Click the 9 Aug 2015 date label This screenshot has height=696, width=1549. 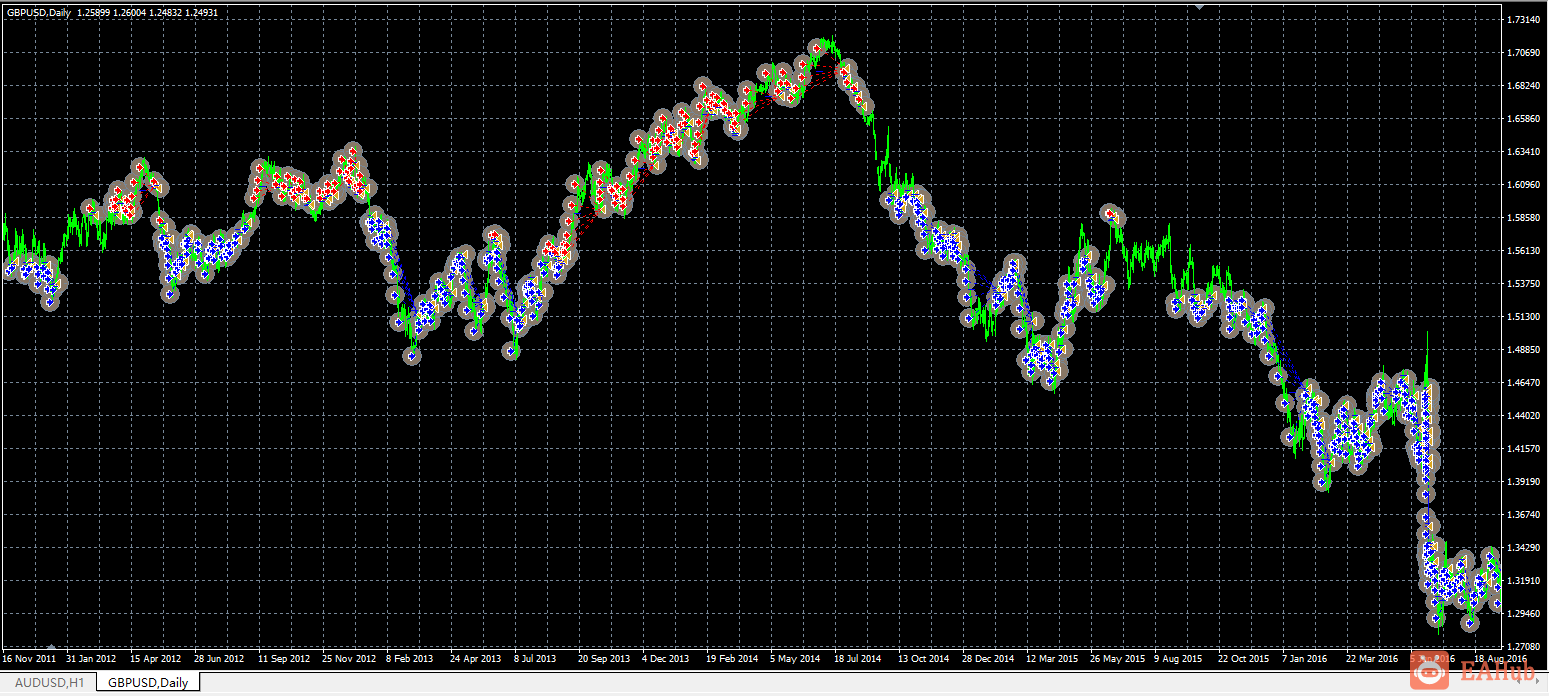point(1178,659)
